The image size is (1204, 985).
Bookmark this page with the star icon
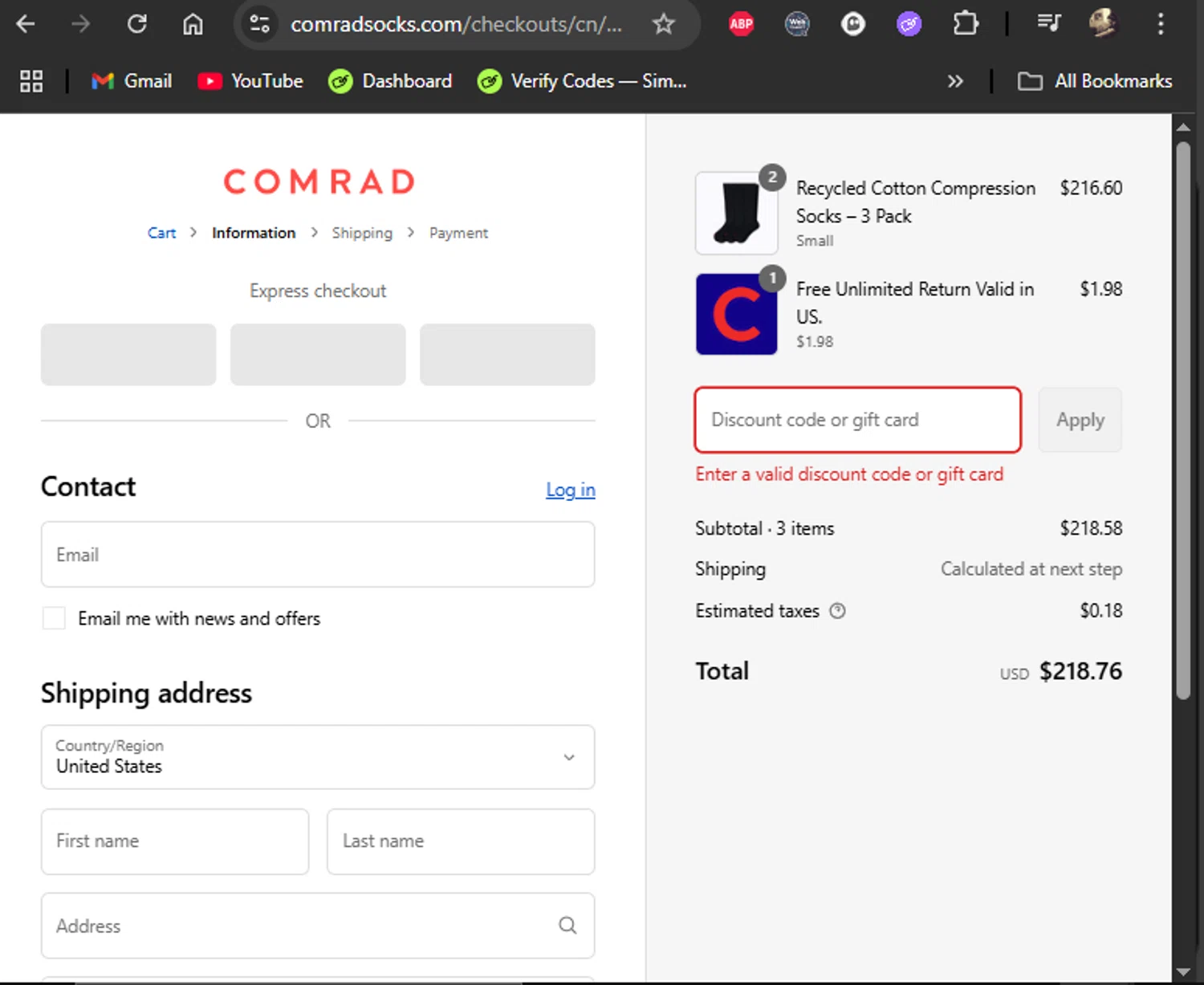pyautogui.click(x=663, y=24)
